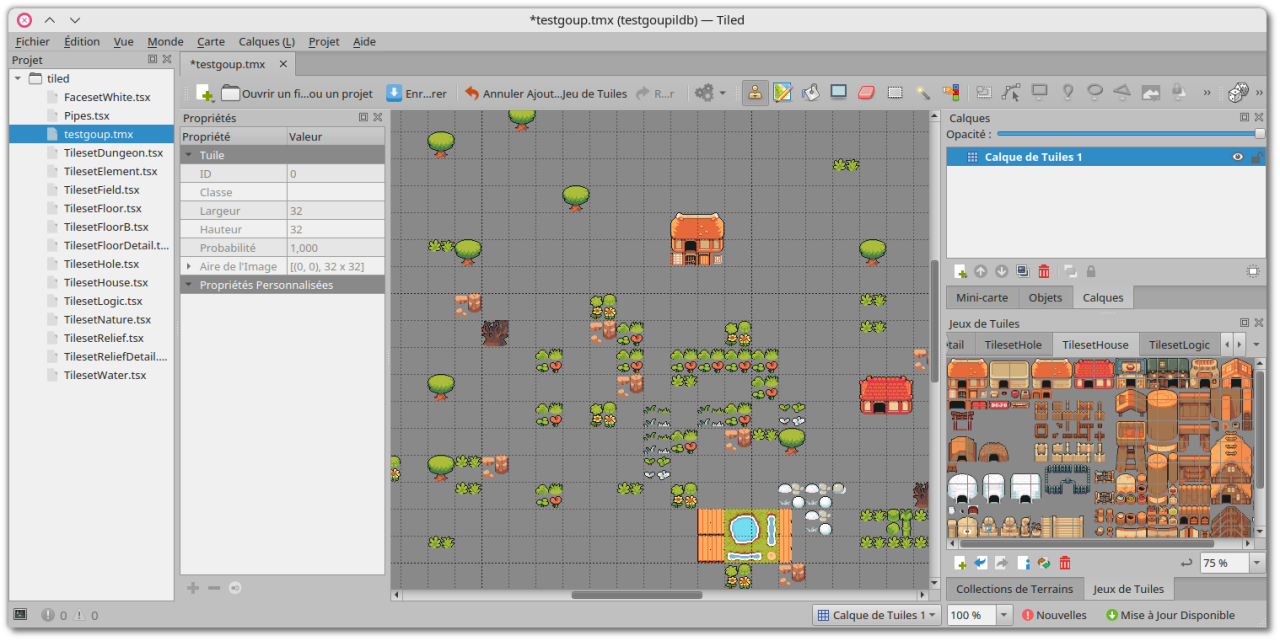Lock Calque de Tuiles 1 layer
The height and width of the screenshot is (641, 1280).
click(x=1258, y=156)
